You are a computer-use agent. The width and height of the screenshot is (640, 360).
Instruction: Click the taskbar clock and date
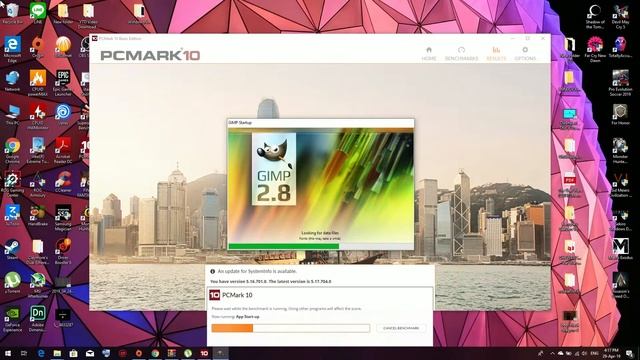(x=611, y=353)
